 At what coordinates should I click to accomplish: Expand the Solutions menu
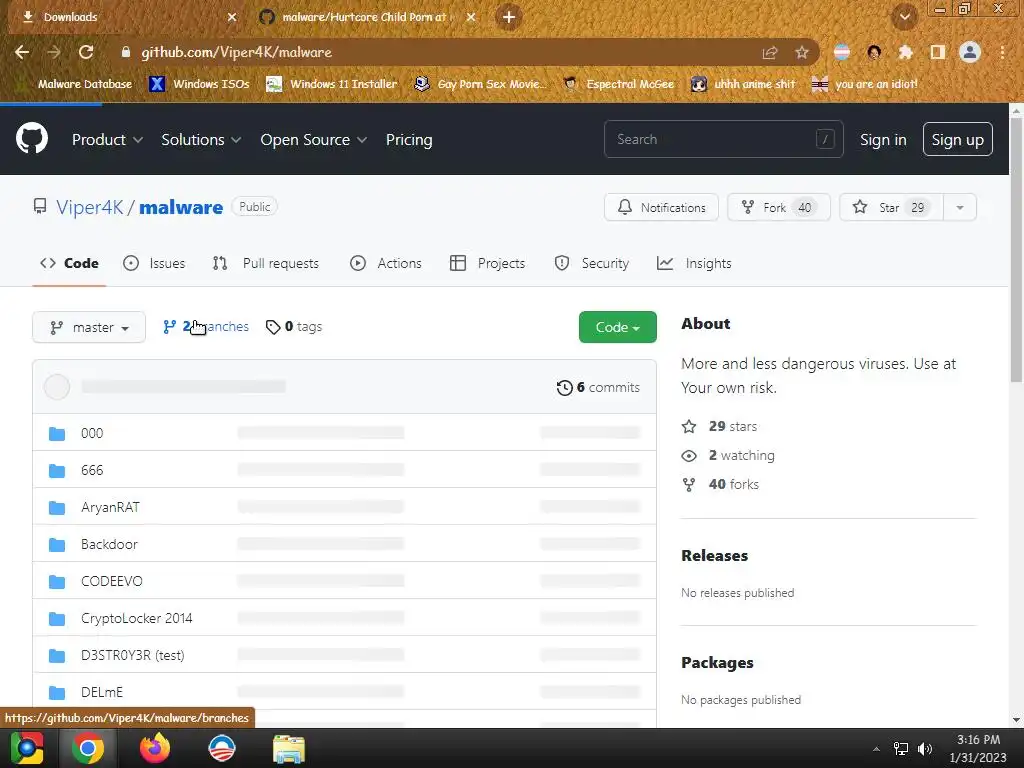coord(201,139)
